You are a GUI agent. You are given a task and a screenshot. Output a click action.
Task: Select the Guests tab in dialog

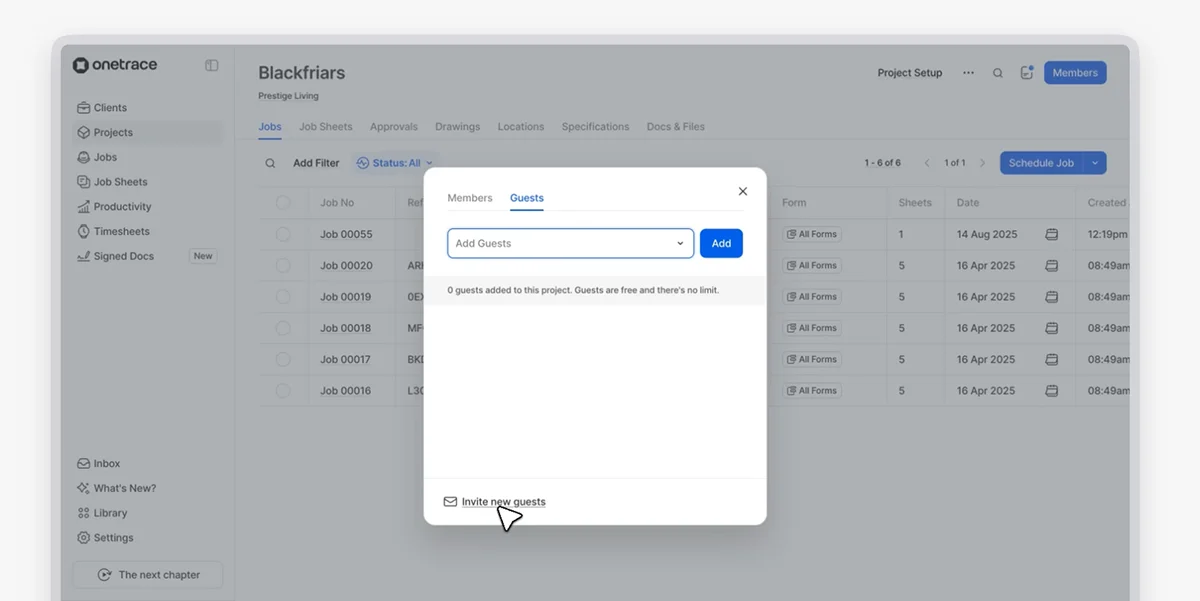click(527, 198)
